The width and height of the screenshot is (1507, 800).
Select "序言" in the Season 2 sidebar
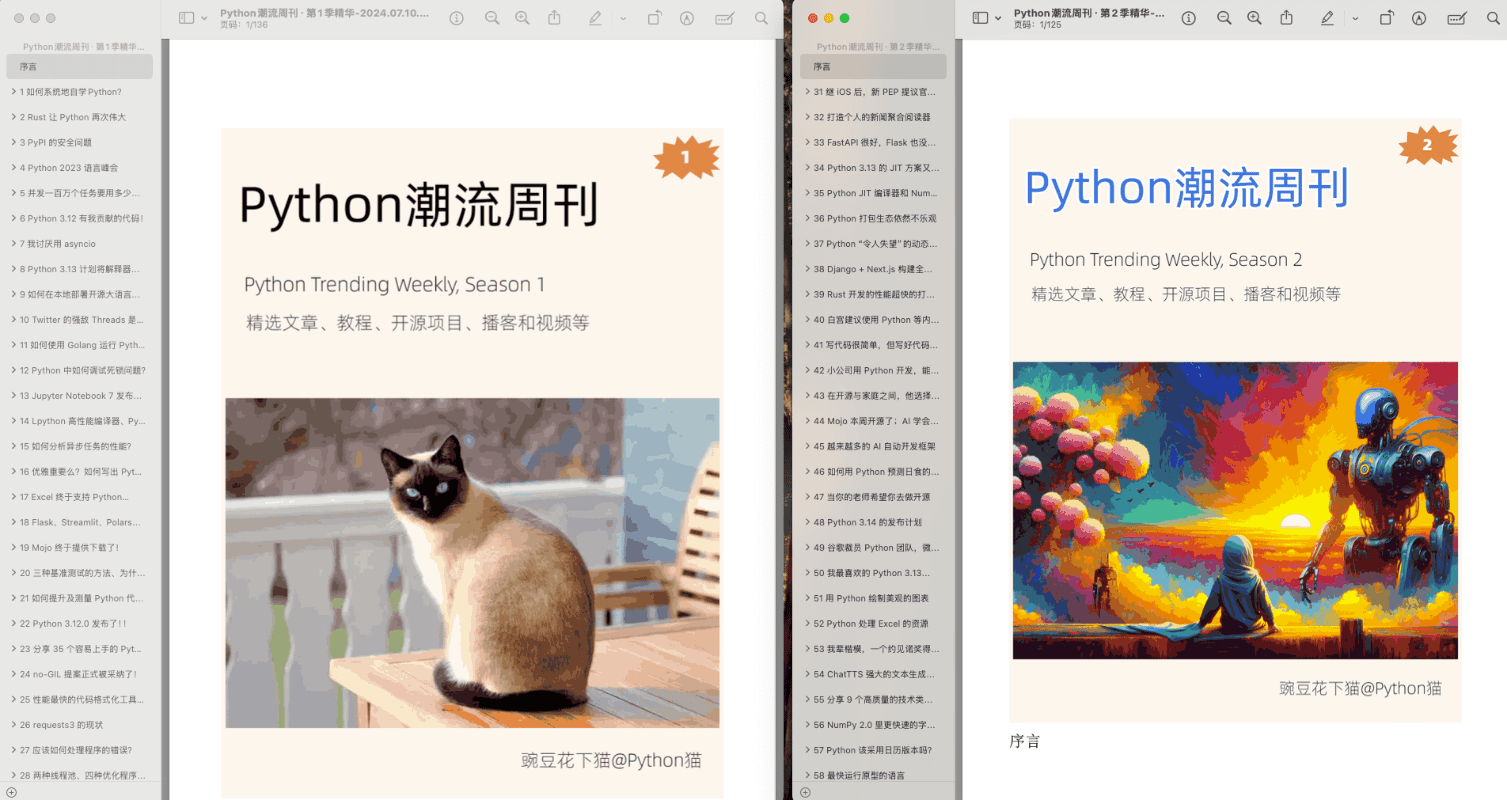click(822, 67)
